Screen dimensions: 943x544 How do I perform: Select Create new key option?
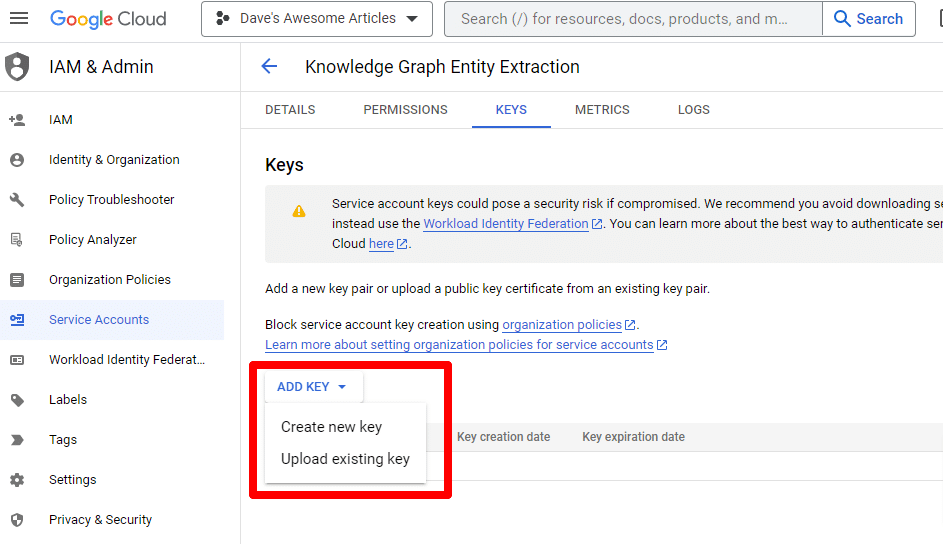pos(331,427)
